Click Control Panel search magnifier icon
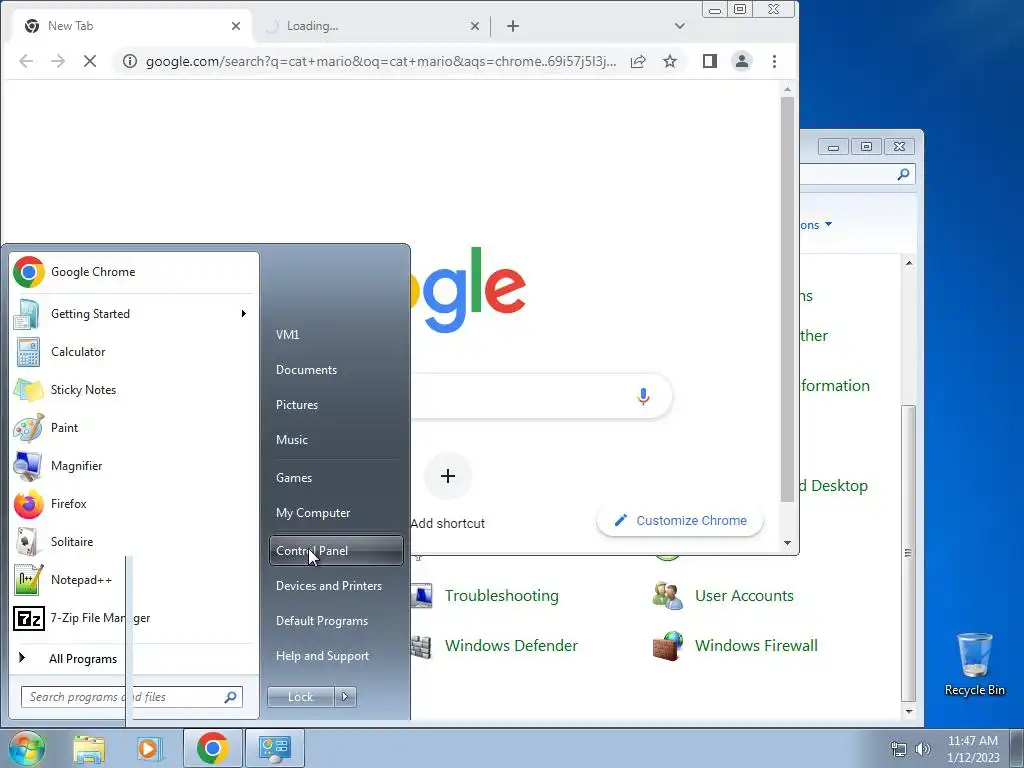 (x=903, y=174)
